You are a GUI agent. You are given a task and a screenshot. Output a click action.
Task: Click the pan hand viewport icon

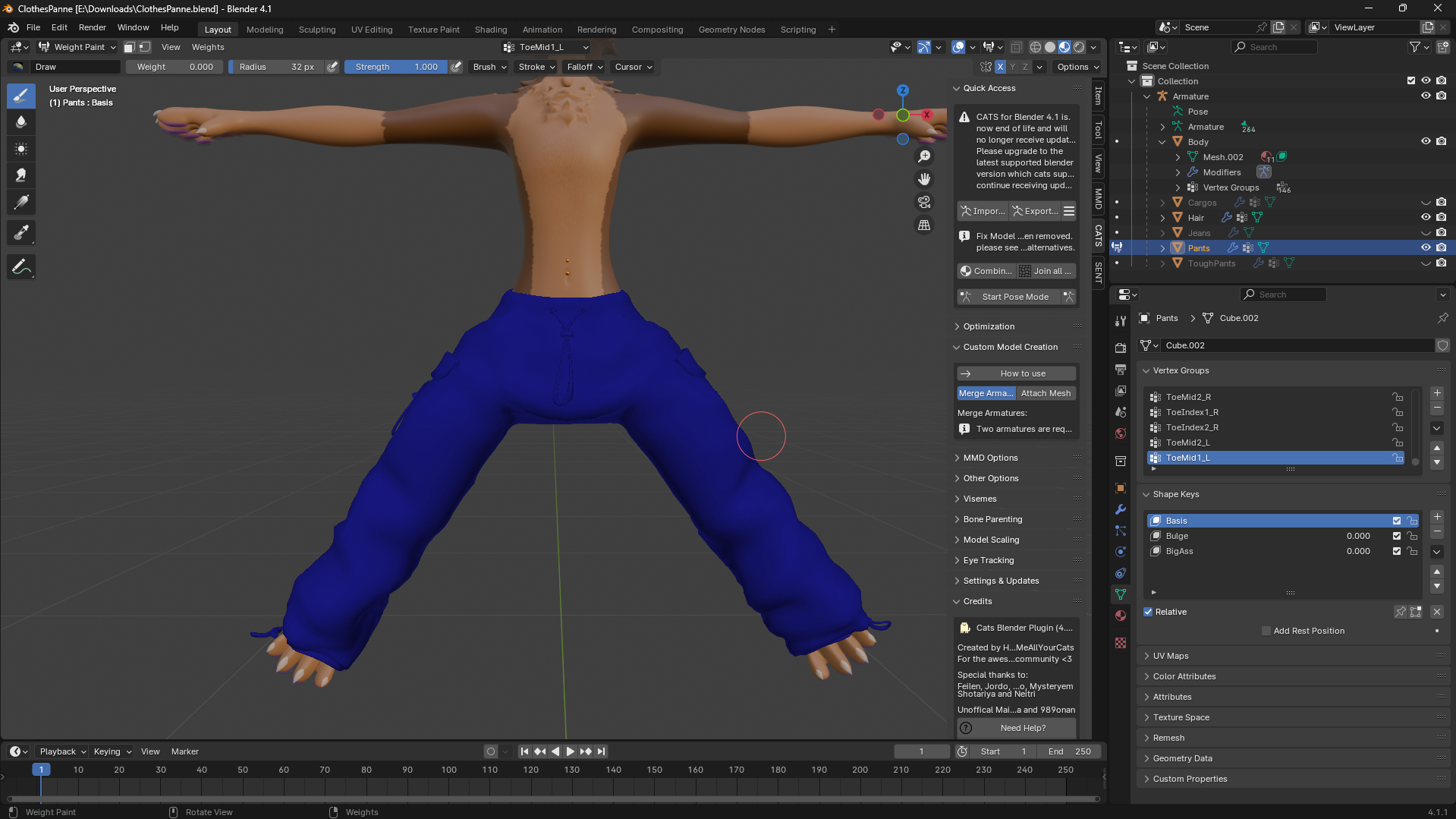pos(924,179)
